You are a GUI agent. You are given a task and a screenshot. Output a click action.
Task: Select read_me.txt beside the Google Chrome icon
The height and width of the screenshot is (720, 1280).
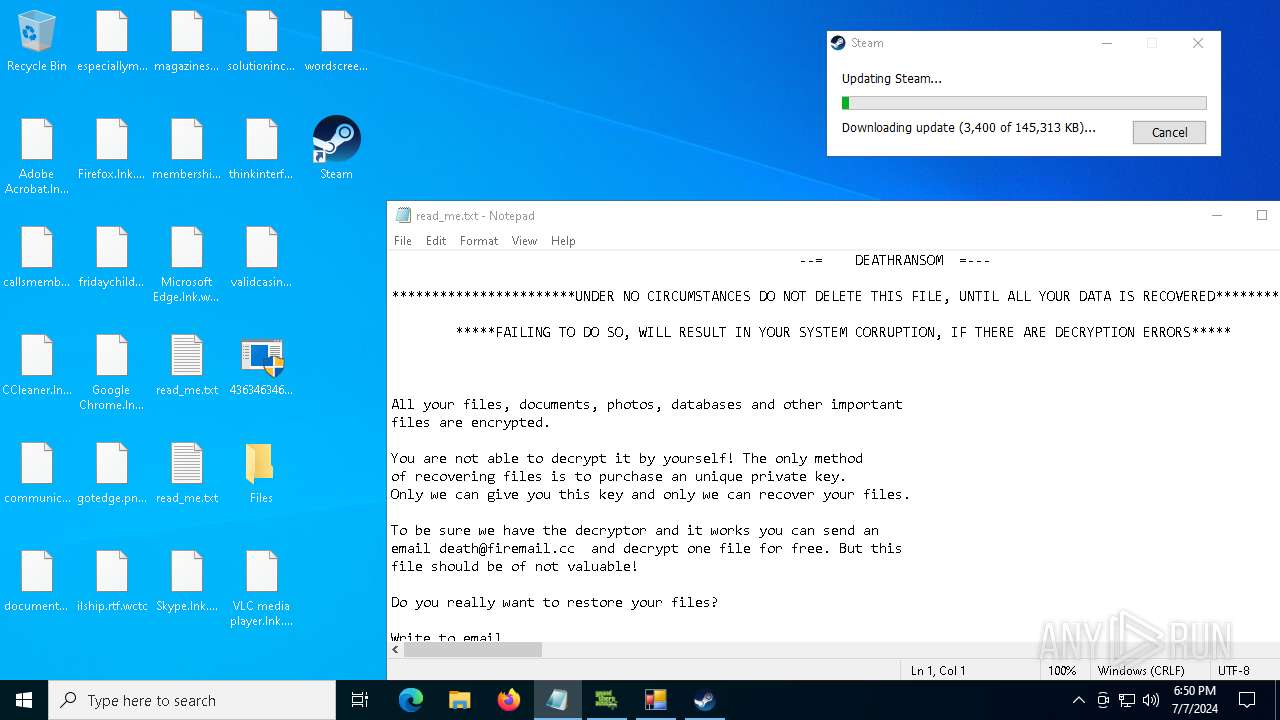pos(187,366)
